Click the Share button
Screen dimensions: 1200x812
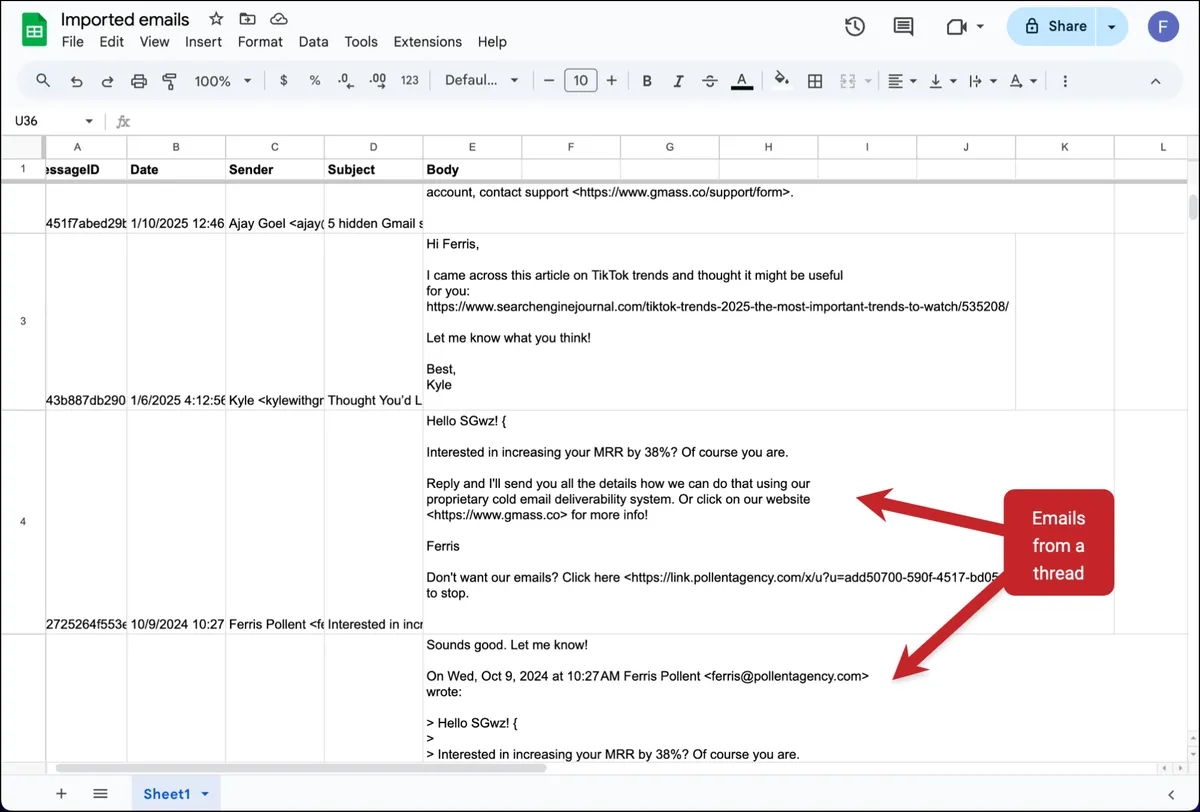coord(1052,27)
